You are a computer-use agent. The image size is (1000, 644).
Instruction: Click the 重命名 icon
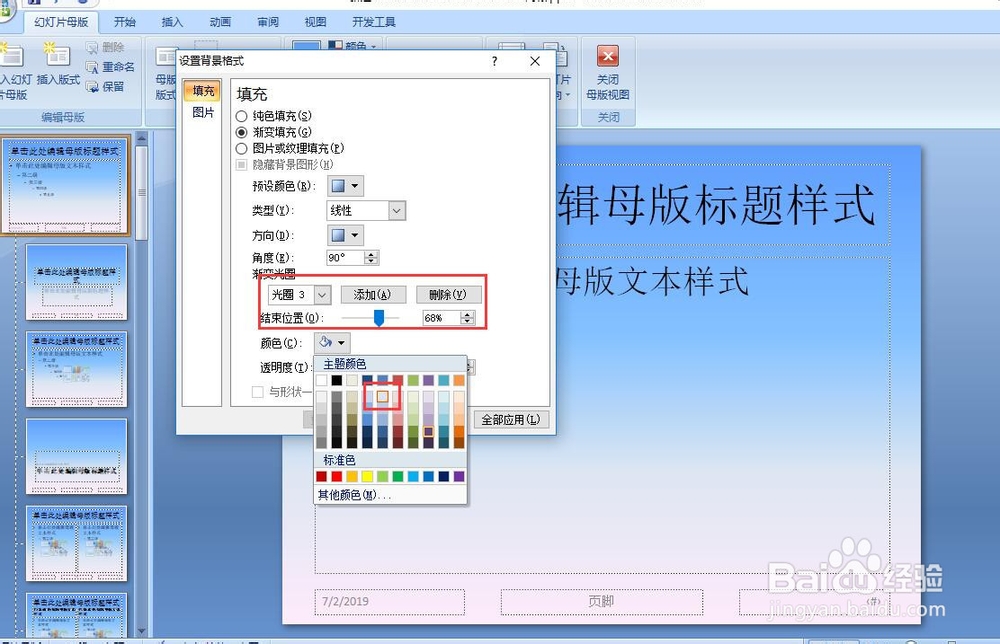(x=93, y=66)
